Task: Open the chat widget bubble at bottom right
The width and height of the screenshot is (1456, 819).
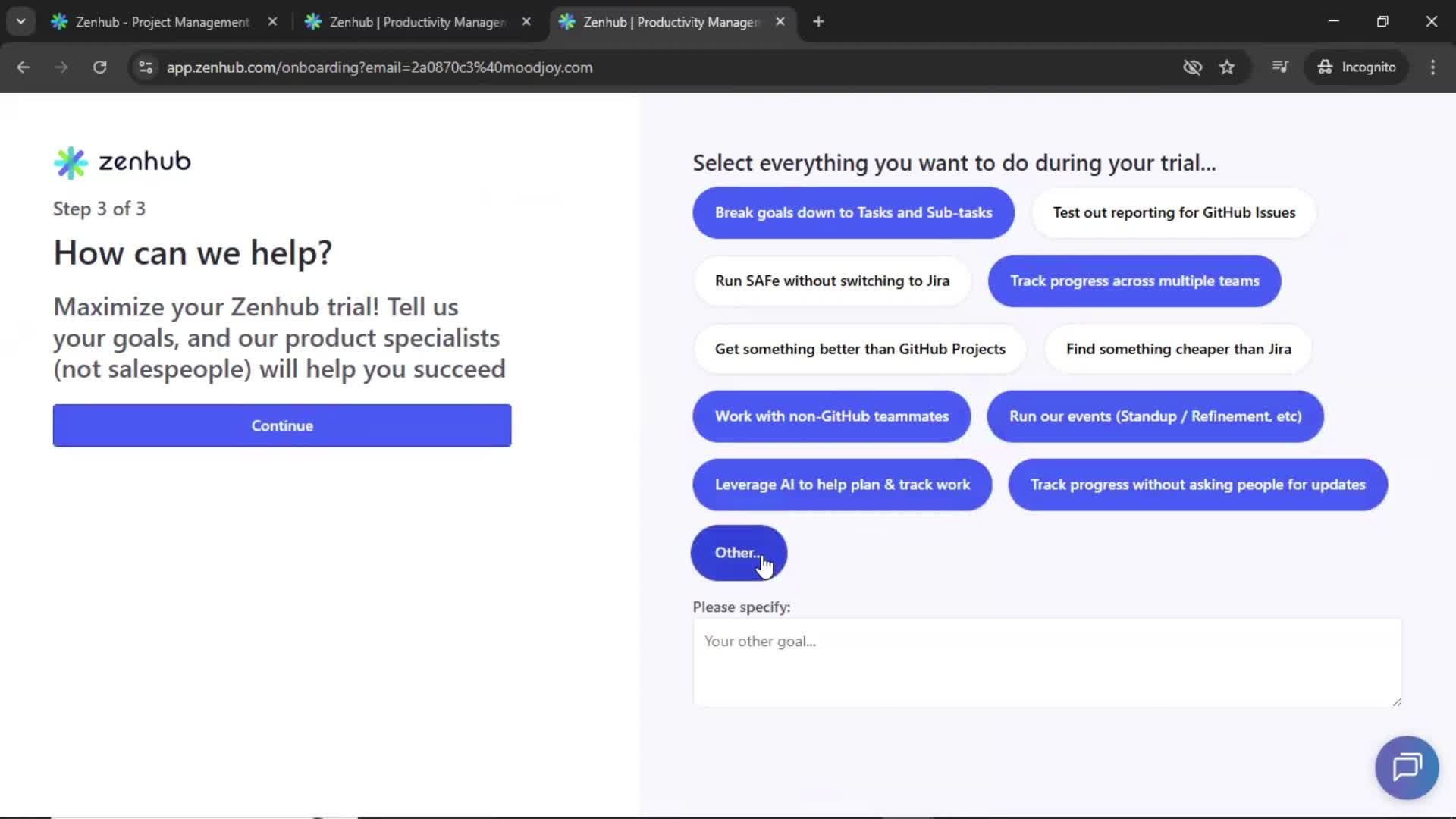Action: pos(1405,767)
